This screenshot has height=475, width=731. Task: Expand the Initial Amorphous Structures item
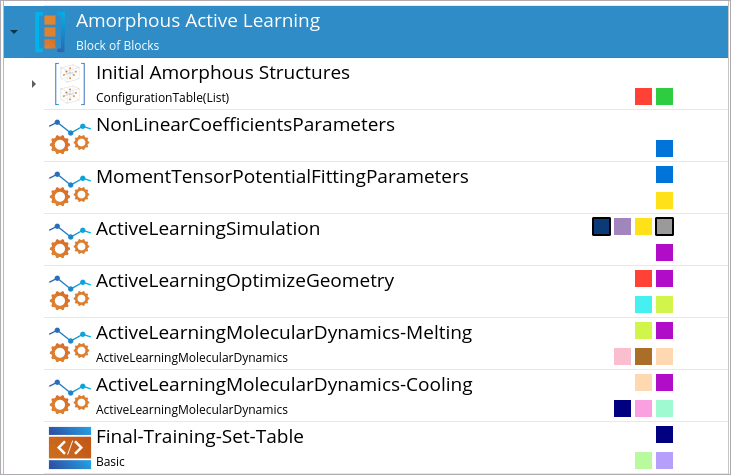(34, 84)
